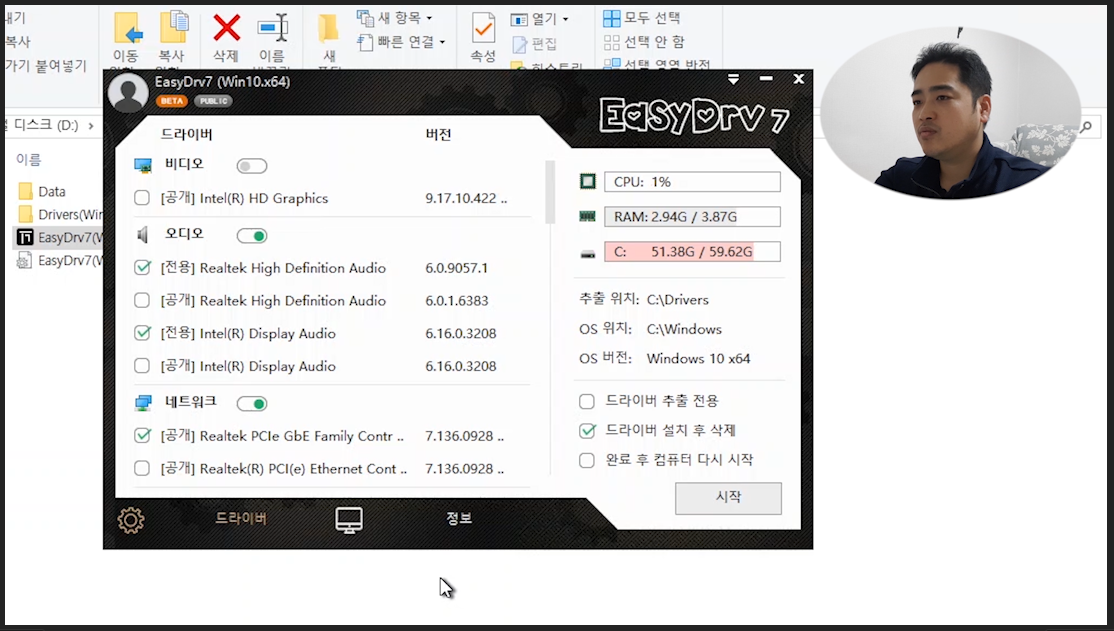Screen dimensions: 1114x631
Task: Click the Explorer search magnifier icon
Action: 1086,126
